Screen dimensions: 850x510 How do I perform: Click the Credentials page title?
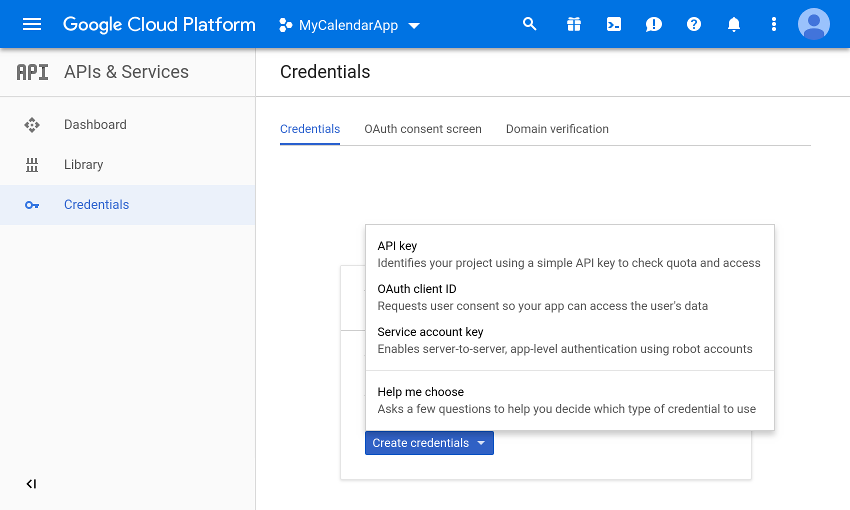[x=325, y=72]
